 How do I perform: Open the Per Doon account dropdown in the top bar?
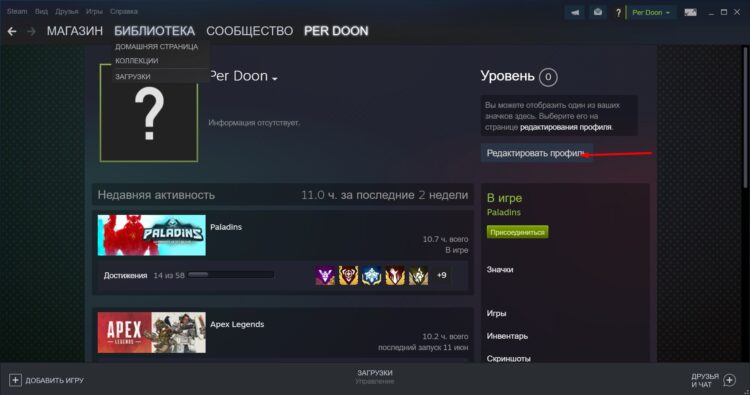[x=651, y=12]
